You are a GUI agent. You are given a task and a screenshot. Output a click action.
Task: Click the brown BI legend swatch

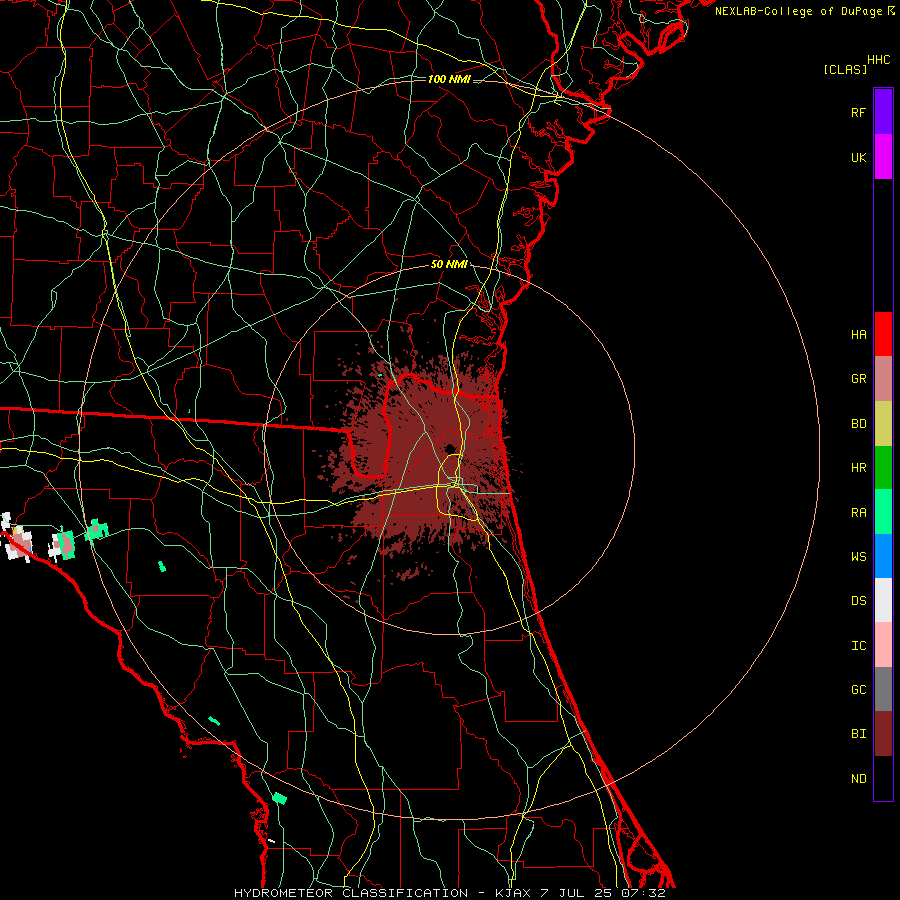(883, 734)
